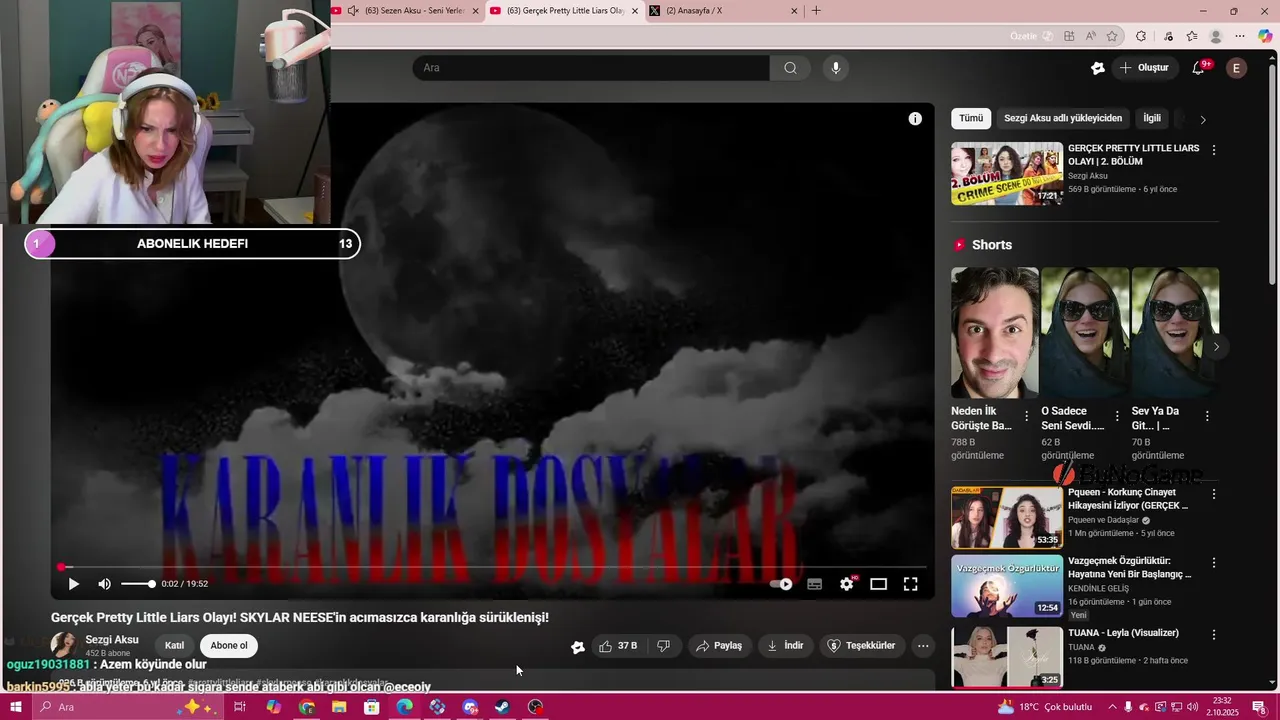Open options menu for '2. BÖLÜM' video
Viewport: 1280px width, 720px height.
coord(1214,150)
